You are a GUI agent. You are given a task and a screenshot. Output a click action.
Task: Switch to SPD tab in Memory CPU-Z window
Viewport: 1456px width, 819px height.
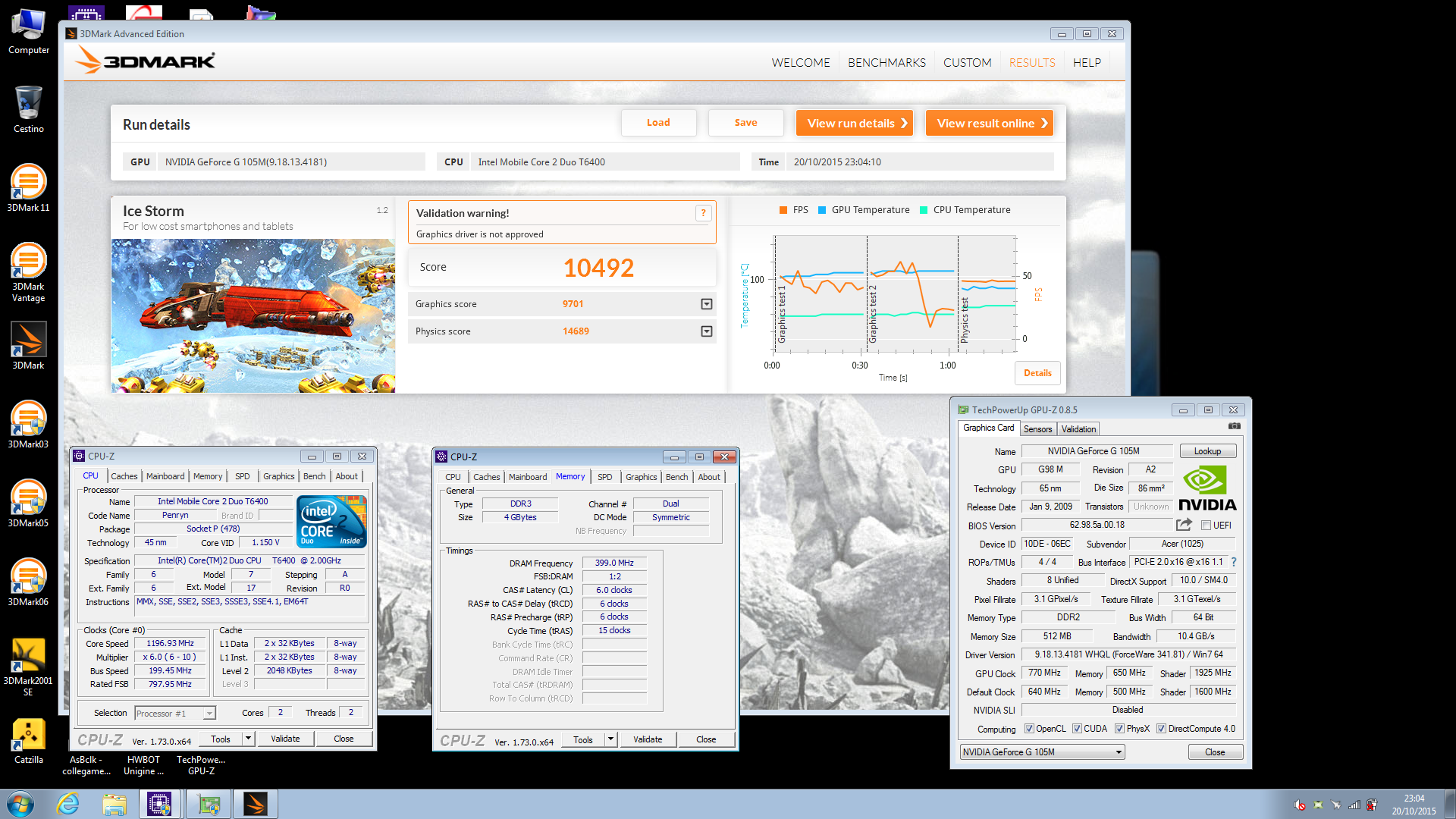coord(604,477)
